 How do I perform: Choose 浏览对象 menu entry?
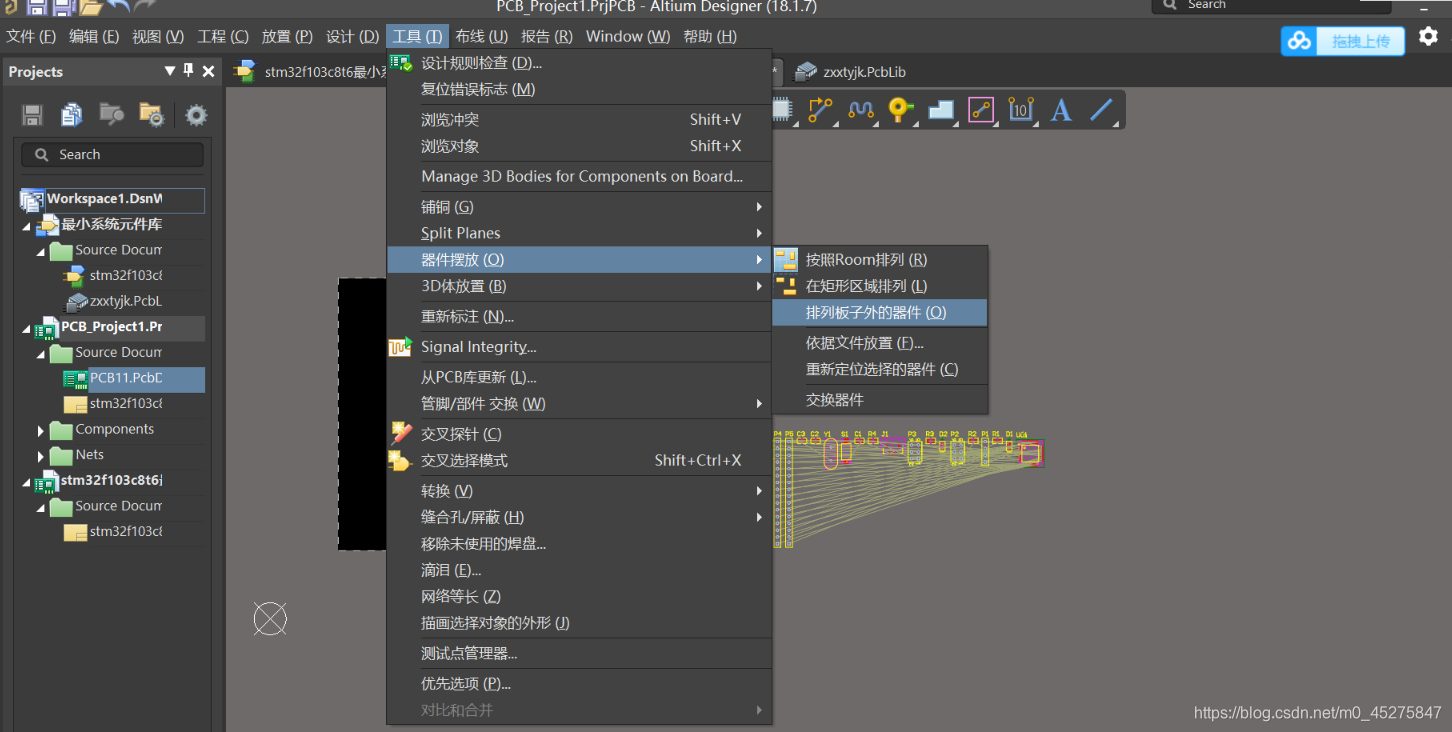click(579, 146)
